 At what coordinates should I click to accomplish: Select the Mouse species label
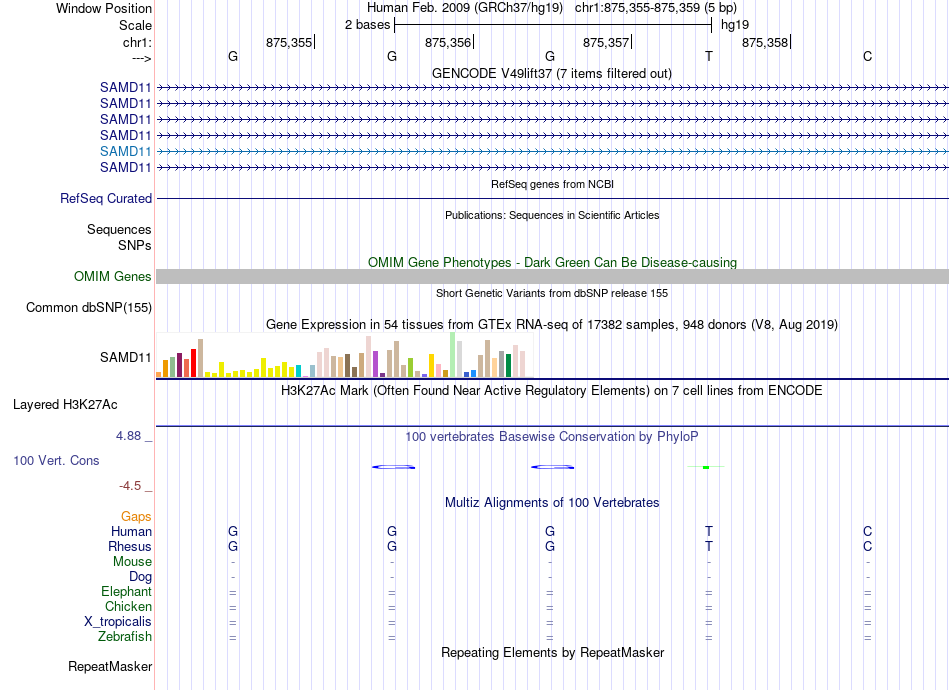pyautogui.click(x=132, y=562)
